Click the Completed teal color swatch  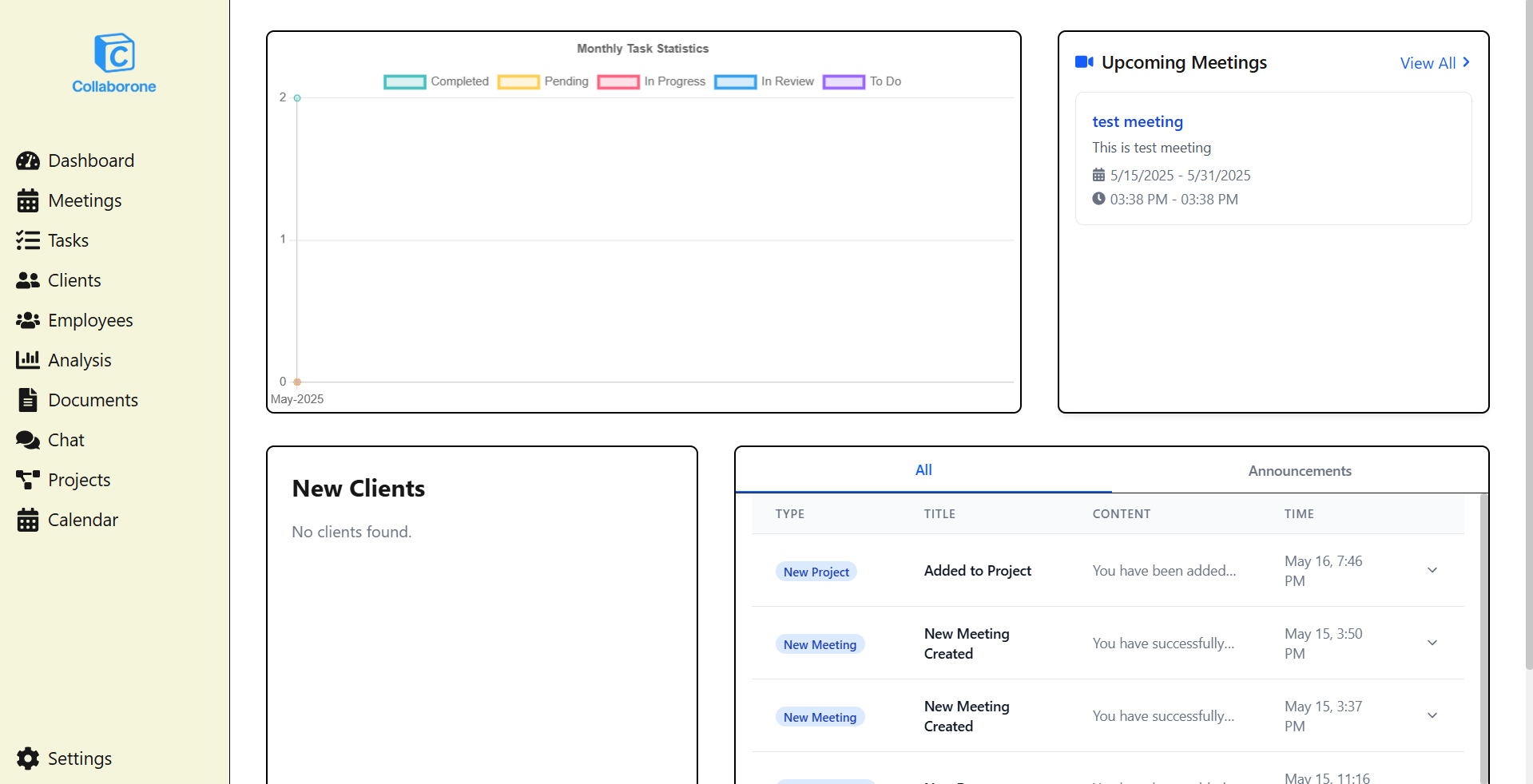pyautogui.click(x=404, y=81)
